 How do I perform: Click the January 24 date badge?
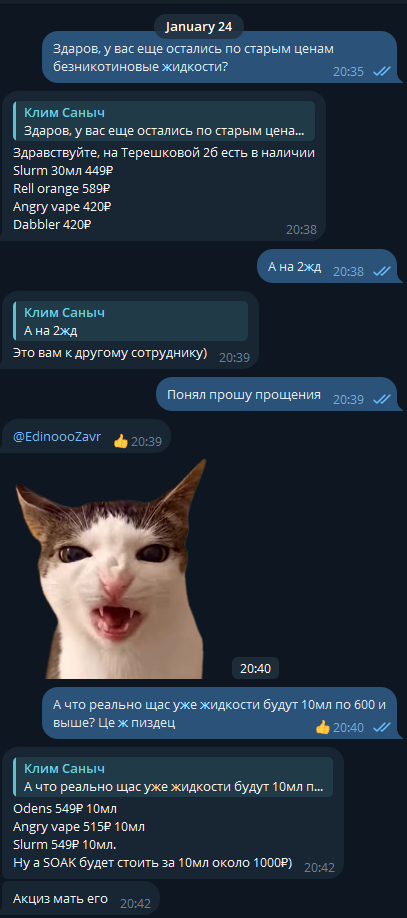(199, 27)
